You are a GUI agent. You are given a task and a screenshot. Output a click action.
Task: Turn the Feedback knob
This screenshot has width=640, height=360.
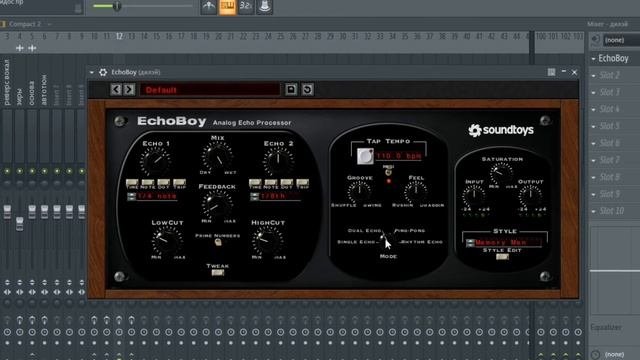pyautogui.click(x=217, y=204)
